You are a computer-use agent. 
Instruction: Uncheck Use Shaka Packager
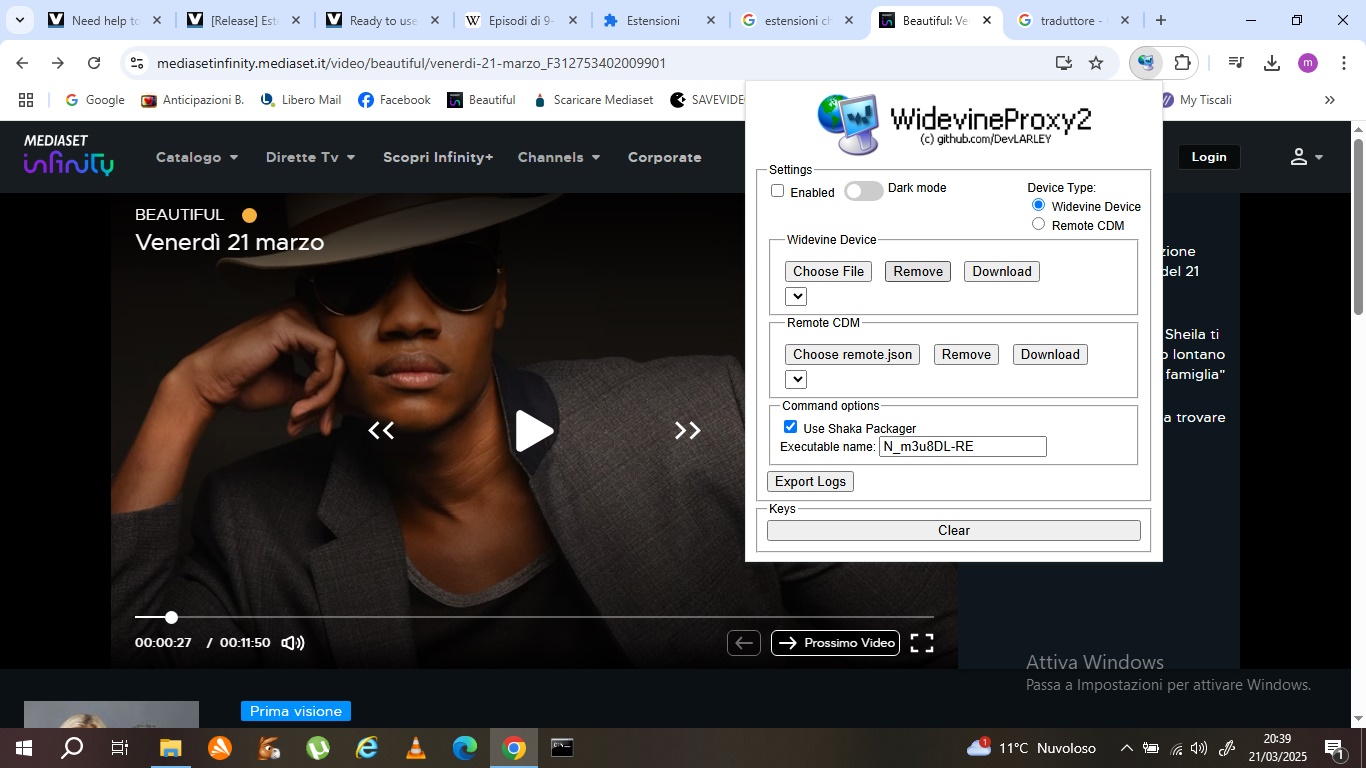click(x=790, y=427)
